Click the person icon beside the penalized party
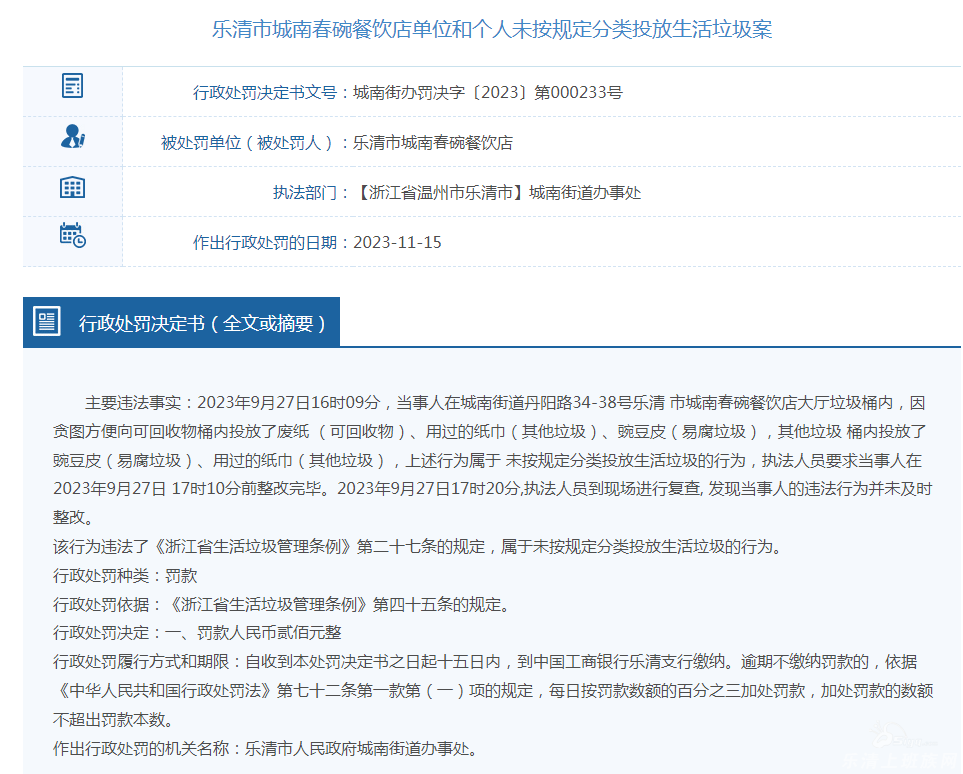This screenshot has width=963, height=774. (72, 137)
